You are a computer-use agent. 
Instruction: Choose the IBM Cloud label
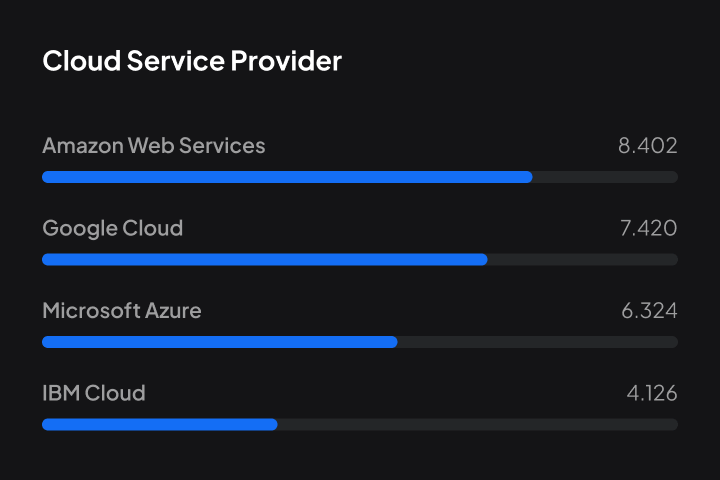click(94, 393)
